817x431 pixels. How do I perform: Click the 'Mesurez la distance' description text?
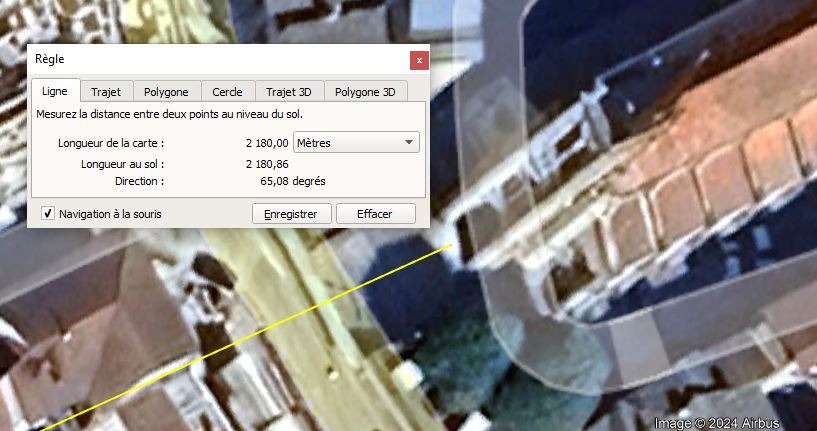169,114
